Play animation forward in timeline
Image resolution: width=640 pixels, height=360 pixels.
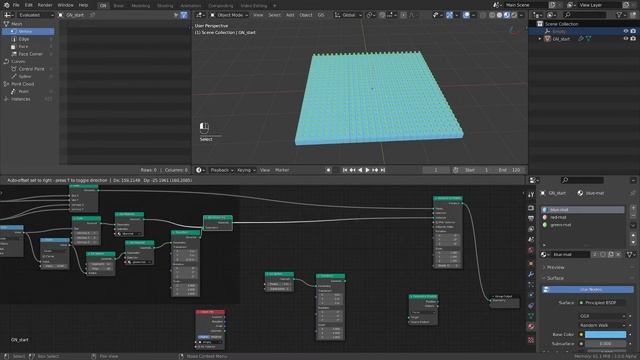click(367, 170)
